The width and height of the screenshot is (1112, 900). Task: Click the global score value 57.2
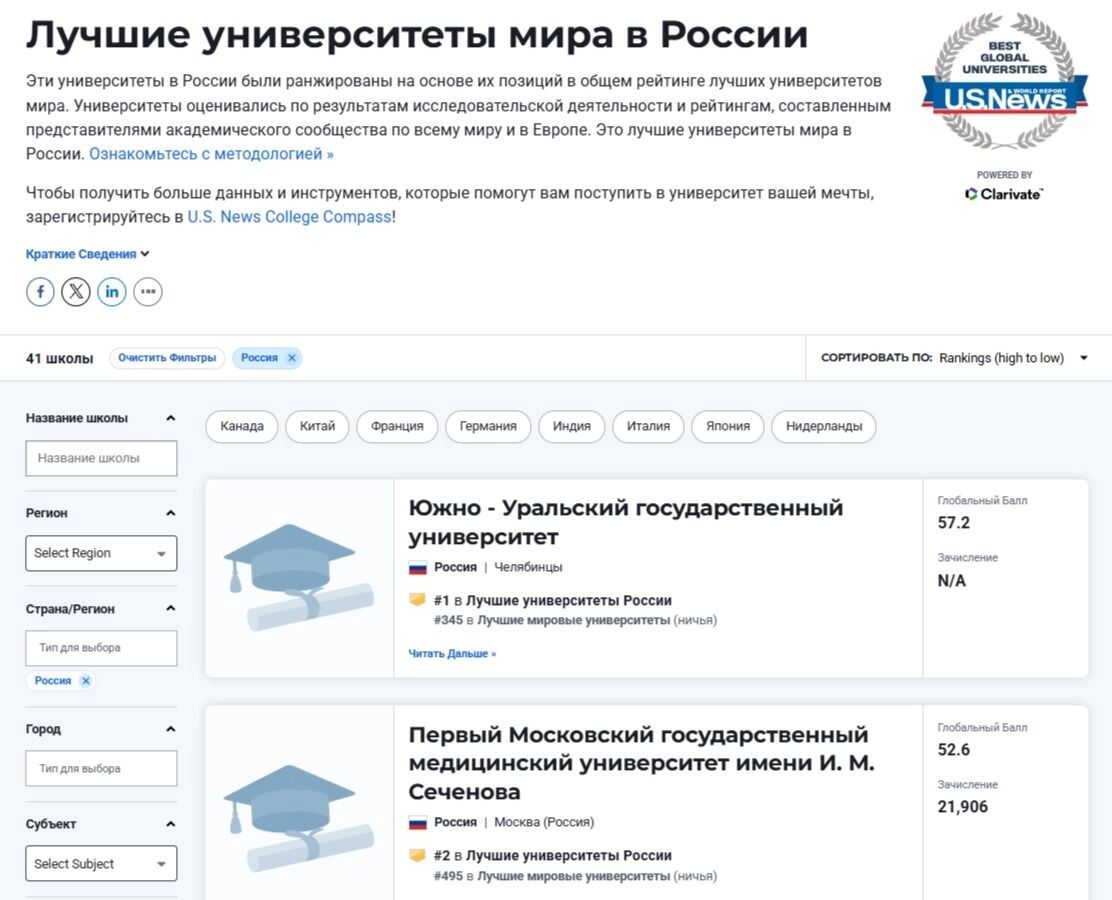click(953, 523)
